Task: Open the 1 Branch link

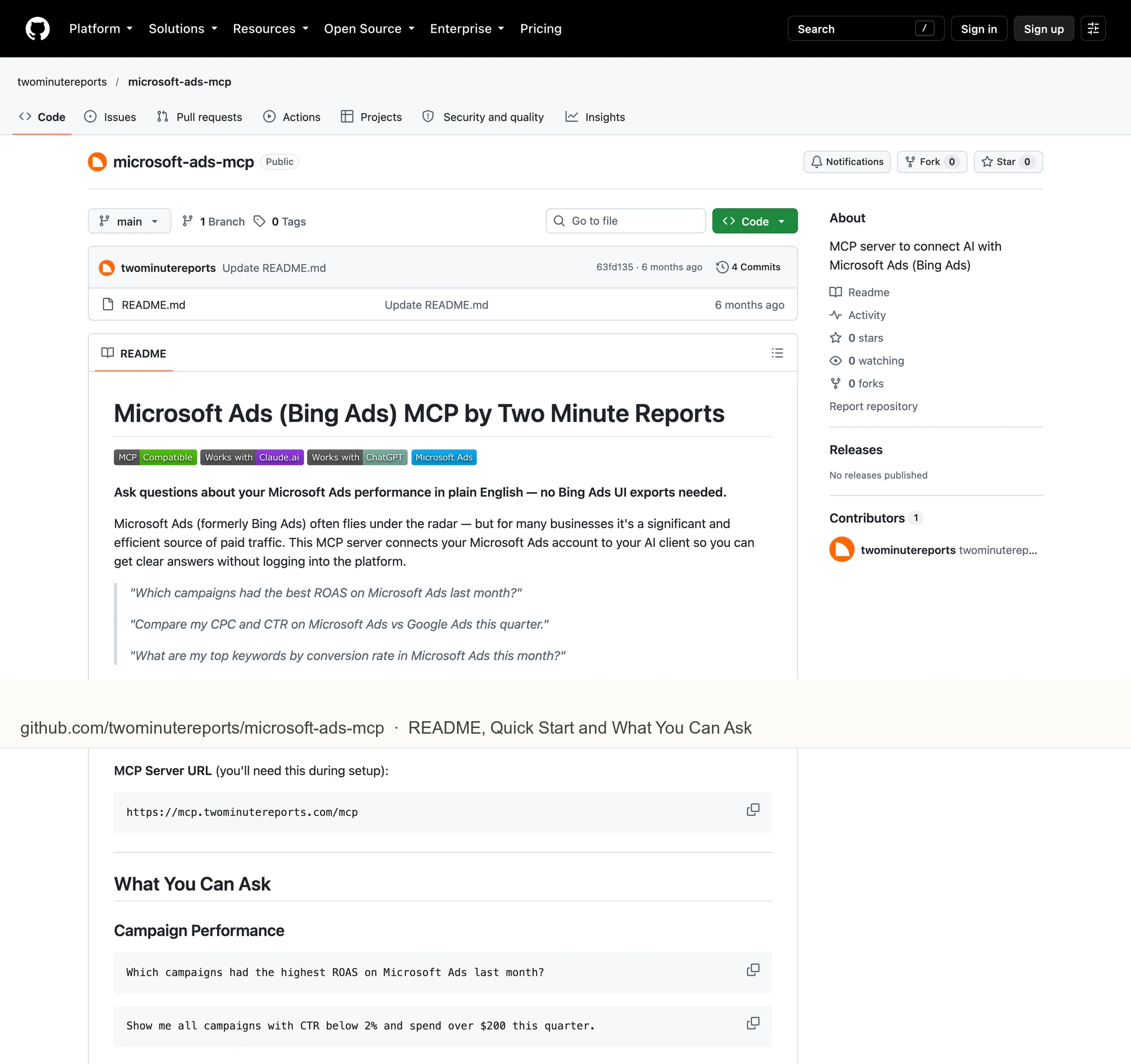Action: pos(213,221)
